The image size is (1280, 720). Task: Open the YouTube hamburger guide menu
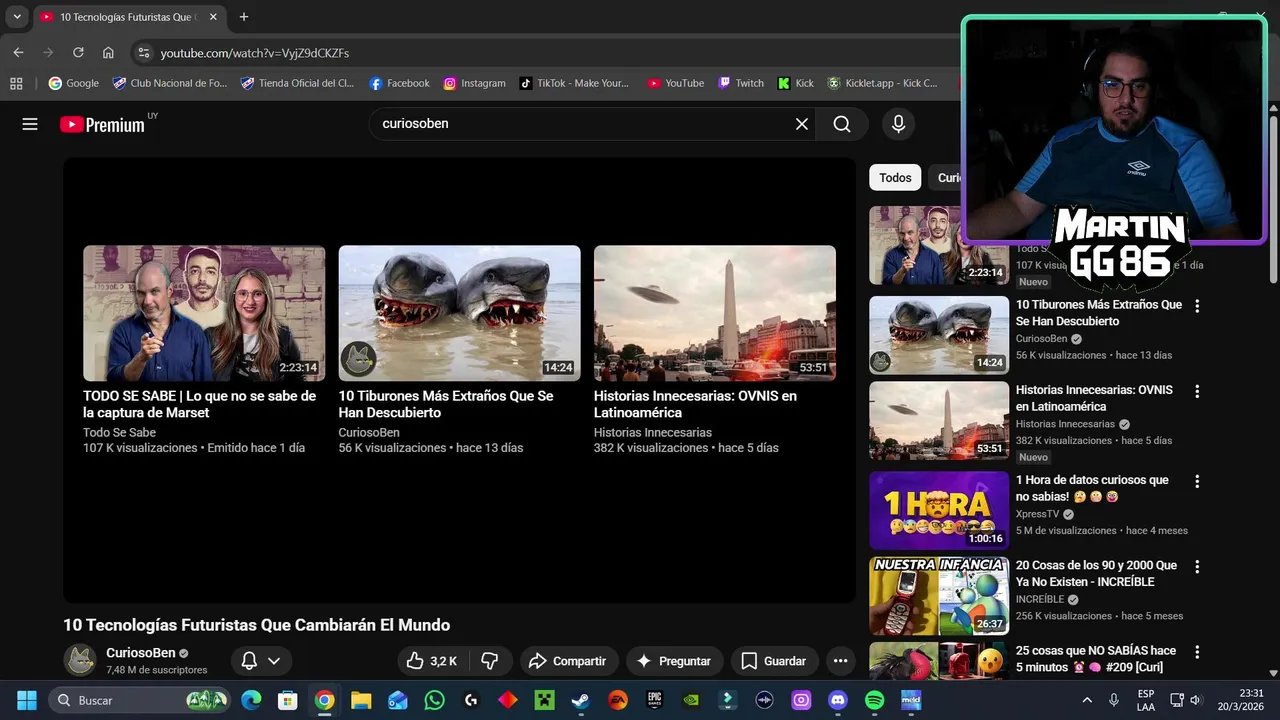(30, 124)
